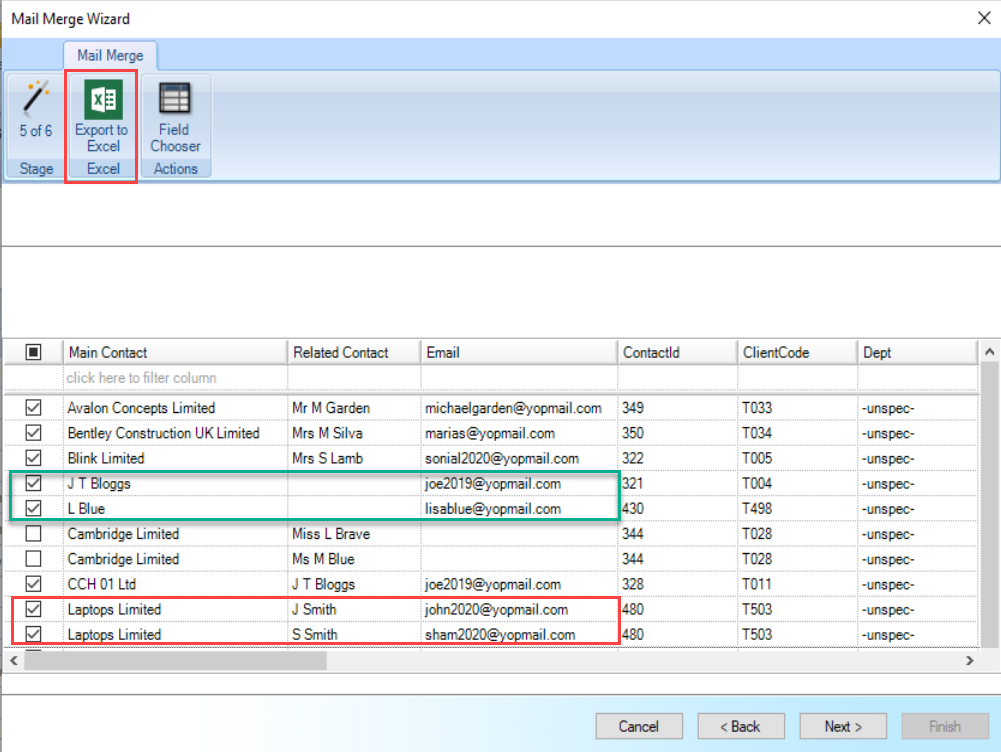Screen dimensions: 1001x752
Task: Toggle the select-all header checkbox
Action: coord(33,352)
